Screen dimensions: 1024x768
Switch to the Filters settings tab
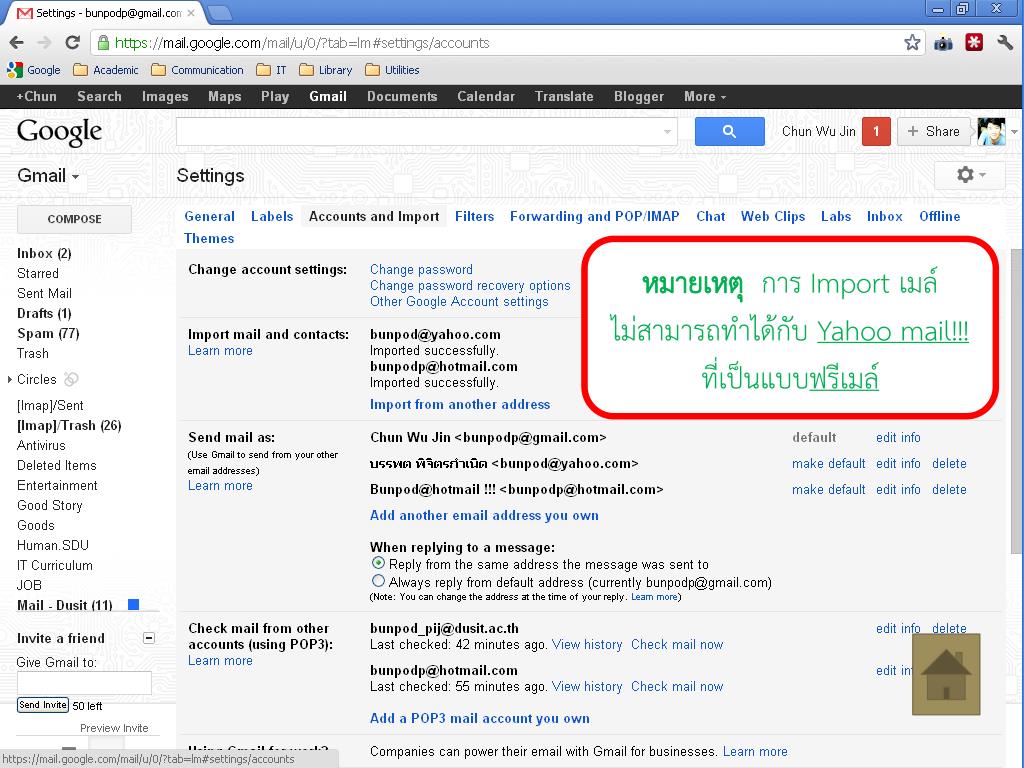point(474,217)
